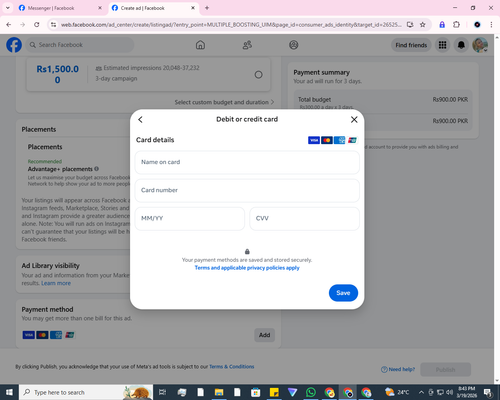Close the Debit or credit card dialog
This screenshot has width=500, height=400.
(x=354, y=120)
